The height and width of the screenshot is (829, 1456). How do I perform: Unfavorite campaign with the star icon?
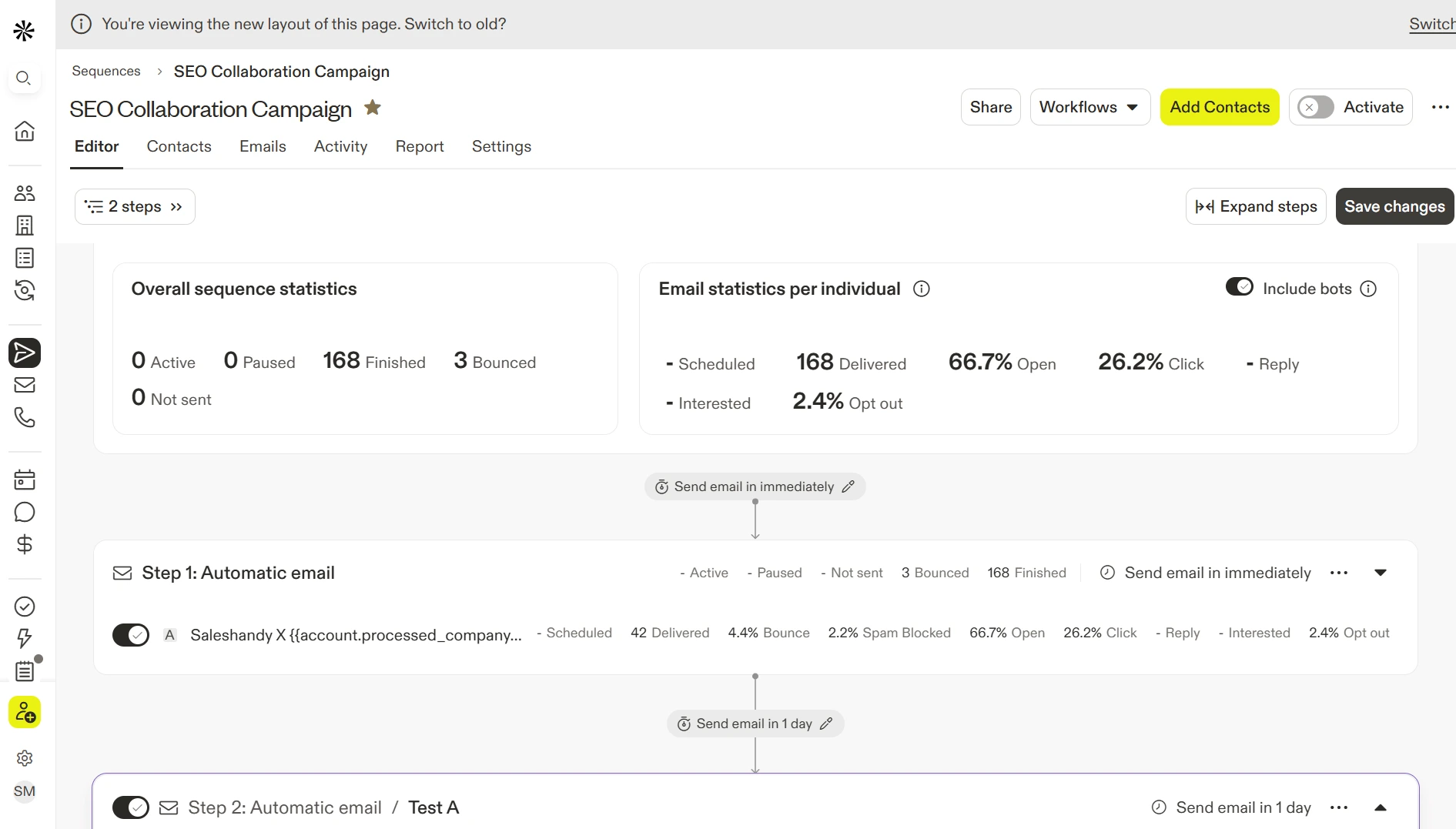click(x=373, y=108)
